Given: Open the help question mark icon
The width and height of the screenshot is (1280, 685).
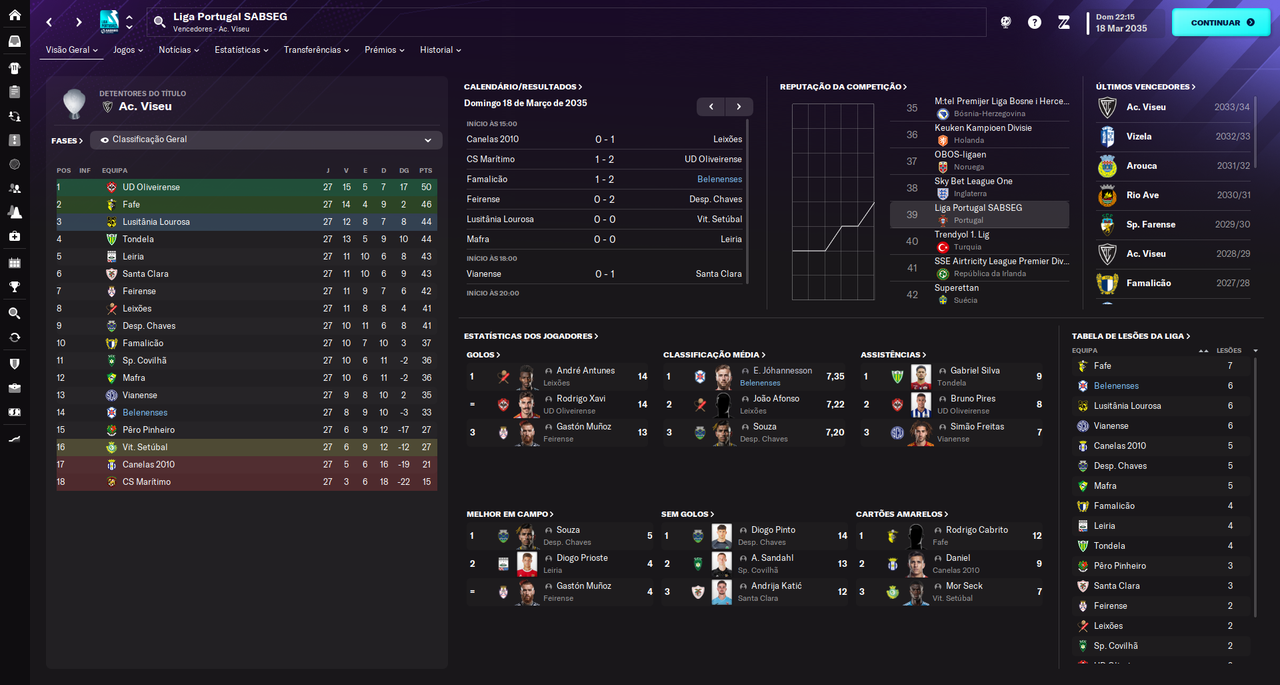Looking at the screenshot, I should pos(1034,22).
